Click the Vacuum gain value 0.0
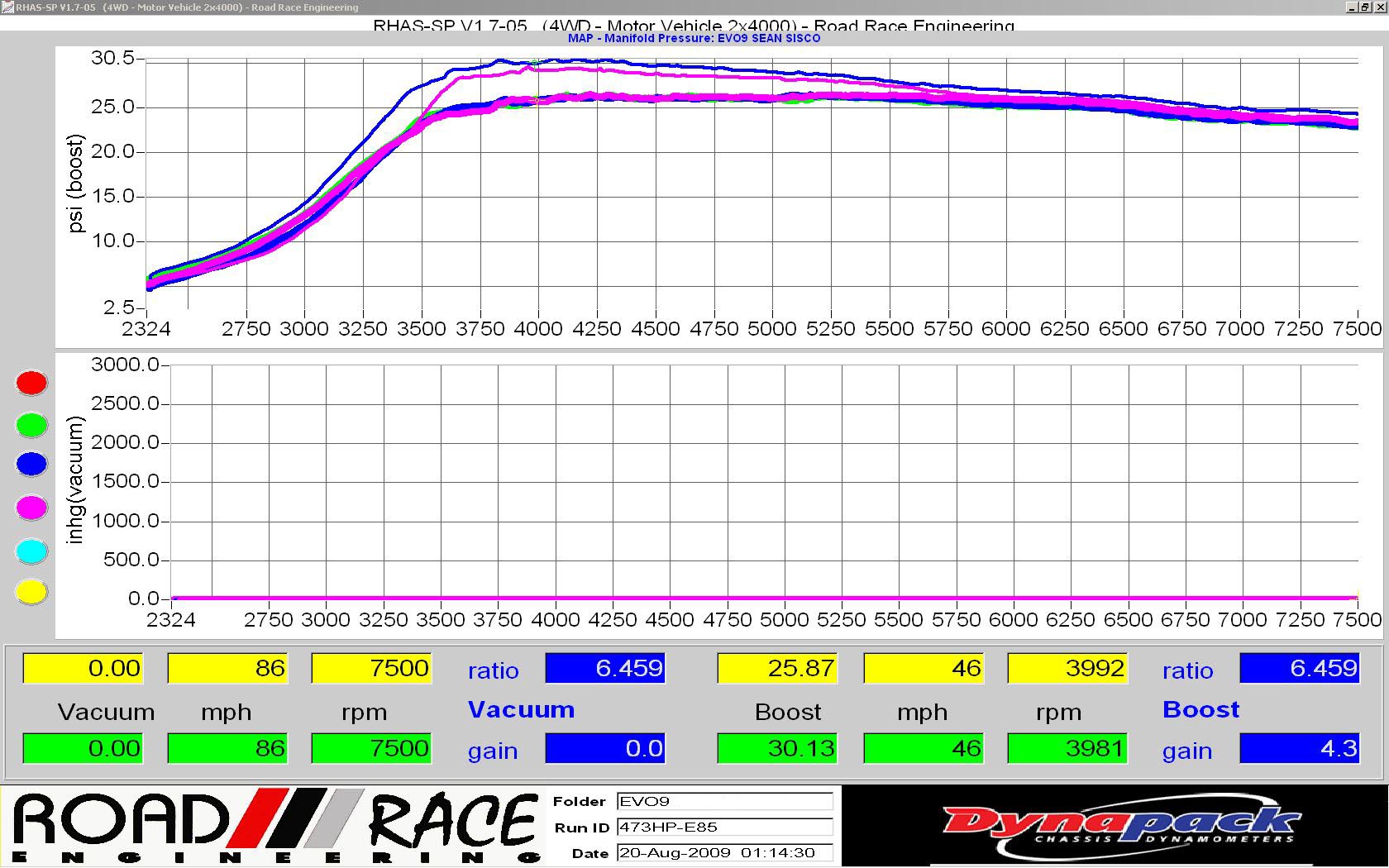This screenshot has width=1389, height=868. (x=605, y=748)
